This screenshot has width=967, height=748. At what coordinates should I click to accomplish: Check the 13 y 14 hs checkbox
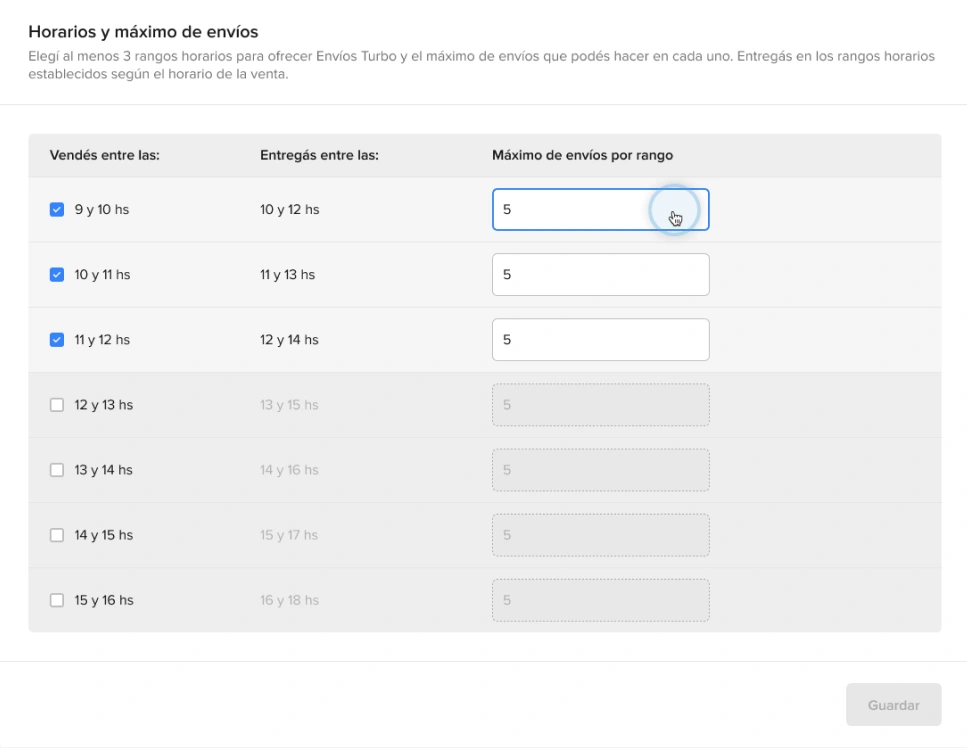pyautogui.click(x=57, y=470)
